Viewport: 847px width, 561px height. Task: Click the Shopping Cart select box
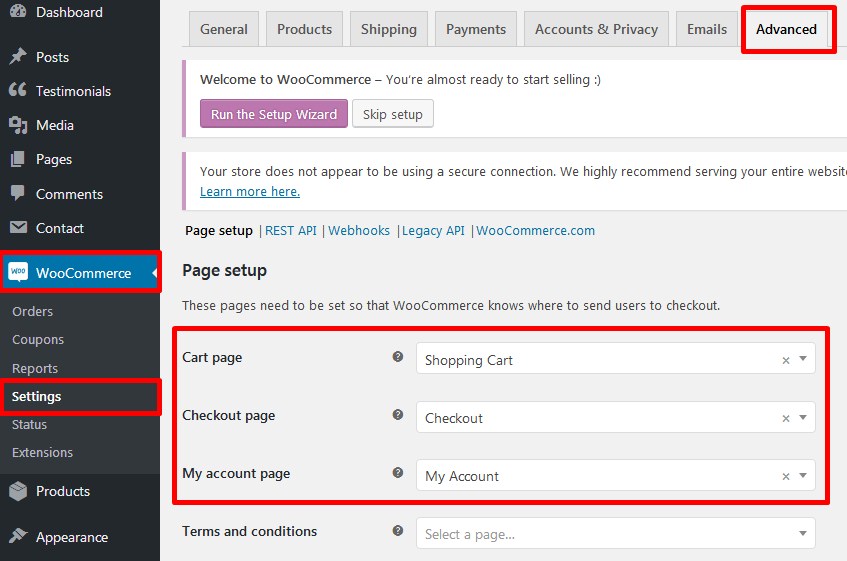click(x=615, y=359)
